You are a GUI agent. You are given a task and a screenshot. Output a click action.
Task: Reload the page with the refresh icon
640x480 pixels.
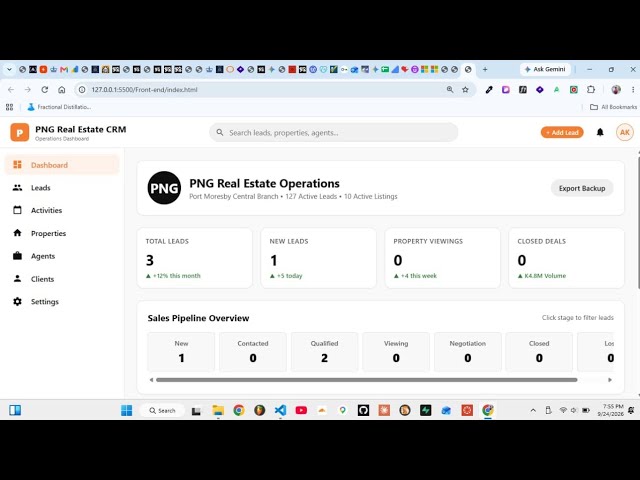[x=44, y=89]
